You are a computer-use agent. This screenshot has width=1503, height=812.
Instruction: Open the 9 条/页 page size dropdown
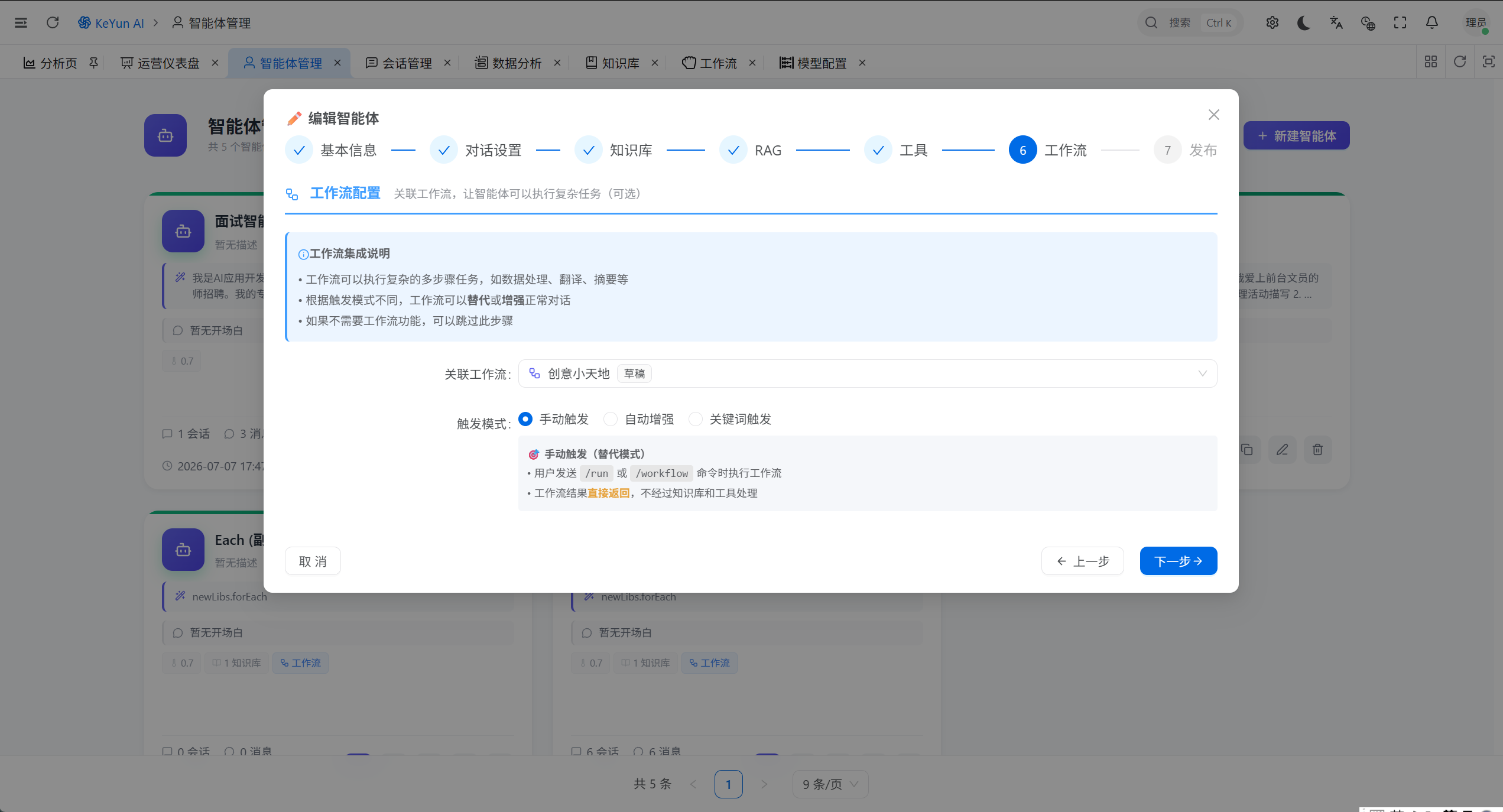point(830,784)
